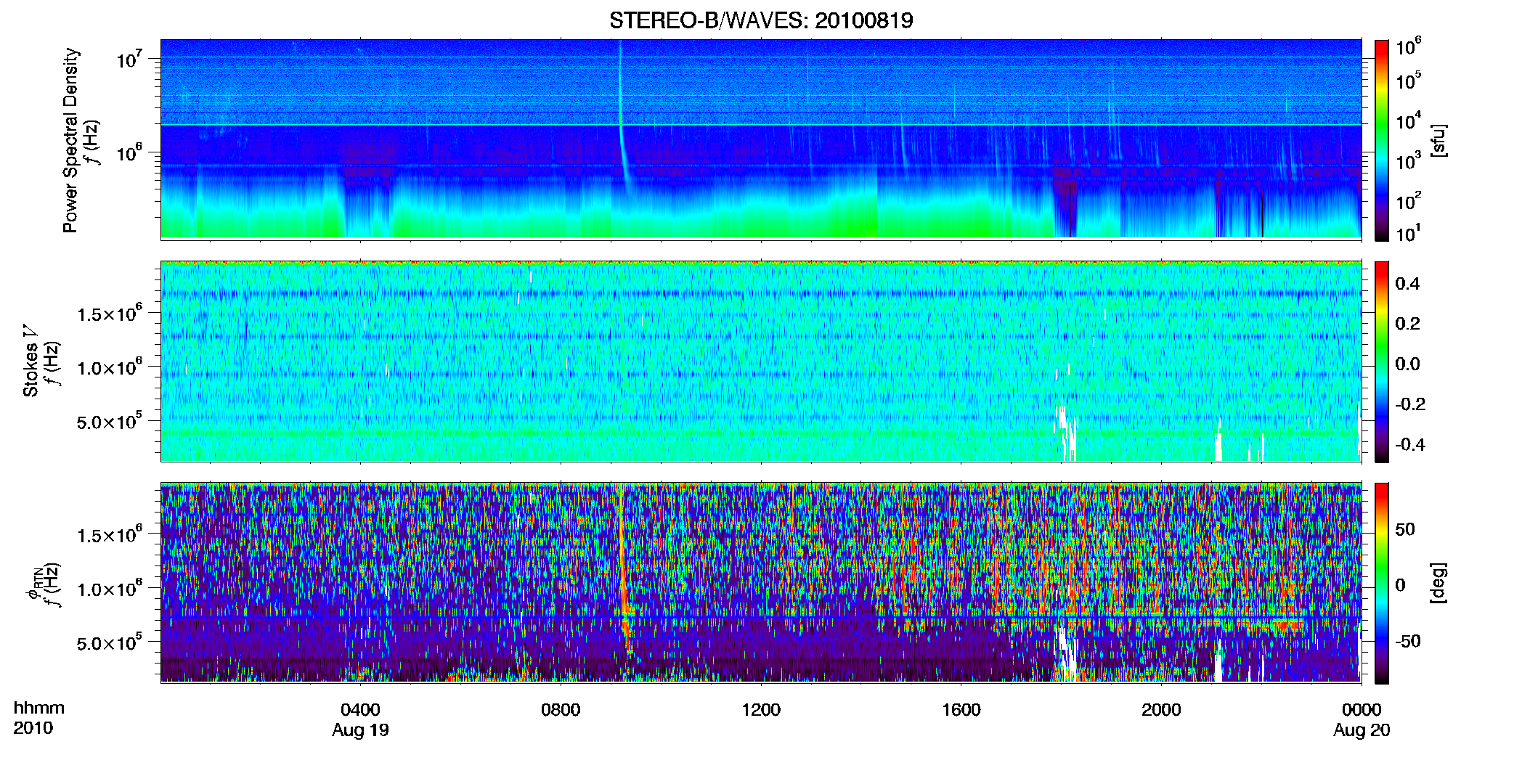Click the power spectral density colorbar
Viewport: 1522px width, 784px height.
click(1382, 140)
